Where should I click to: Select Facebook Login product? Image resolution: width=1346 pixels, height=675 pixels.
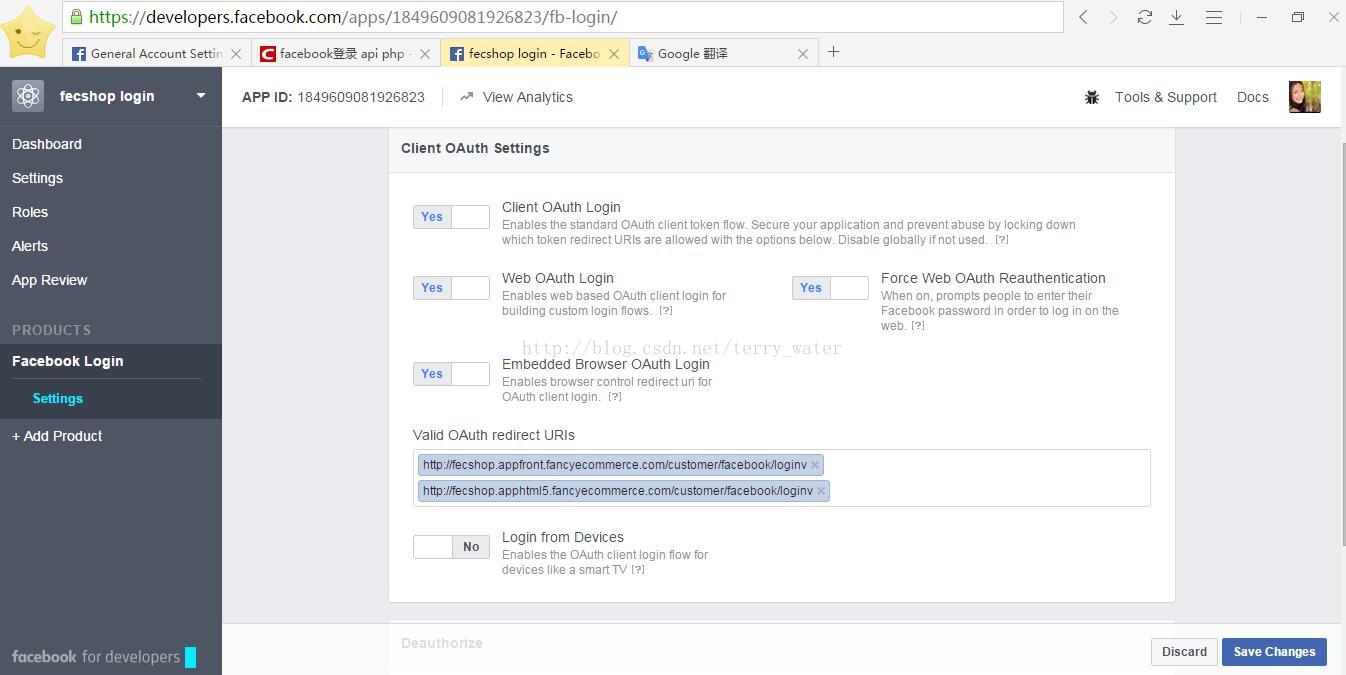point(67,361)
